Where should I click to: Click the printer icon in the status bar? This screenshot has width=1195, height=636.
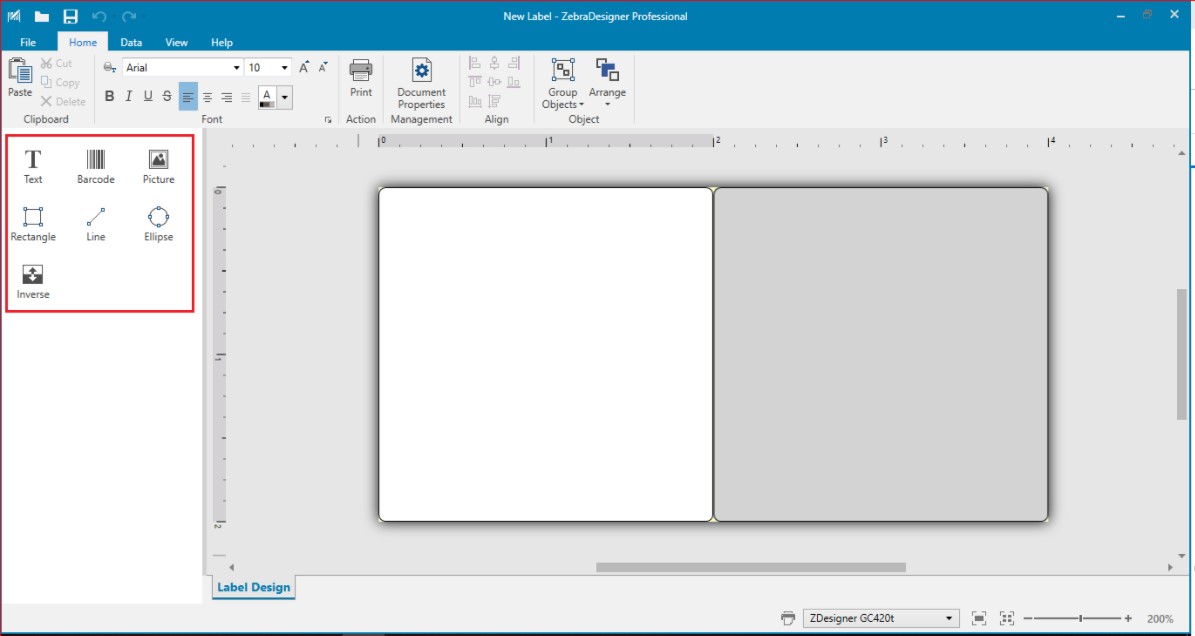coord(789,618)
